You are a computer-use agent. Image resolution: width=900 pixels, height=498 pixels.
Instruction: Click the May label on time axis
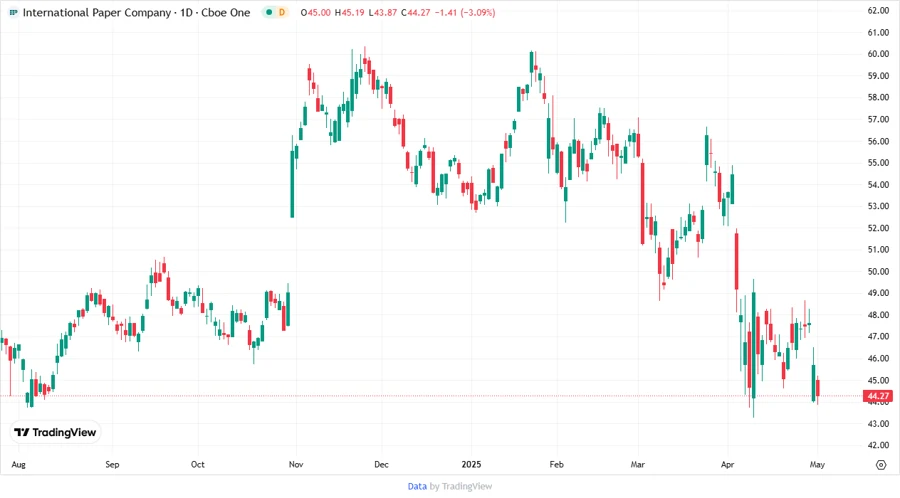[x=817, y=465]
